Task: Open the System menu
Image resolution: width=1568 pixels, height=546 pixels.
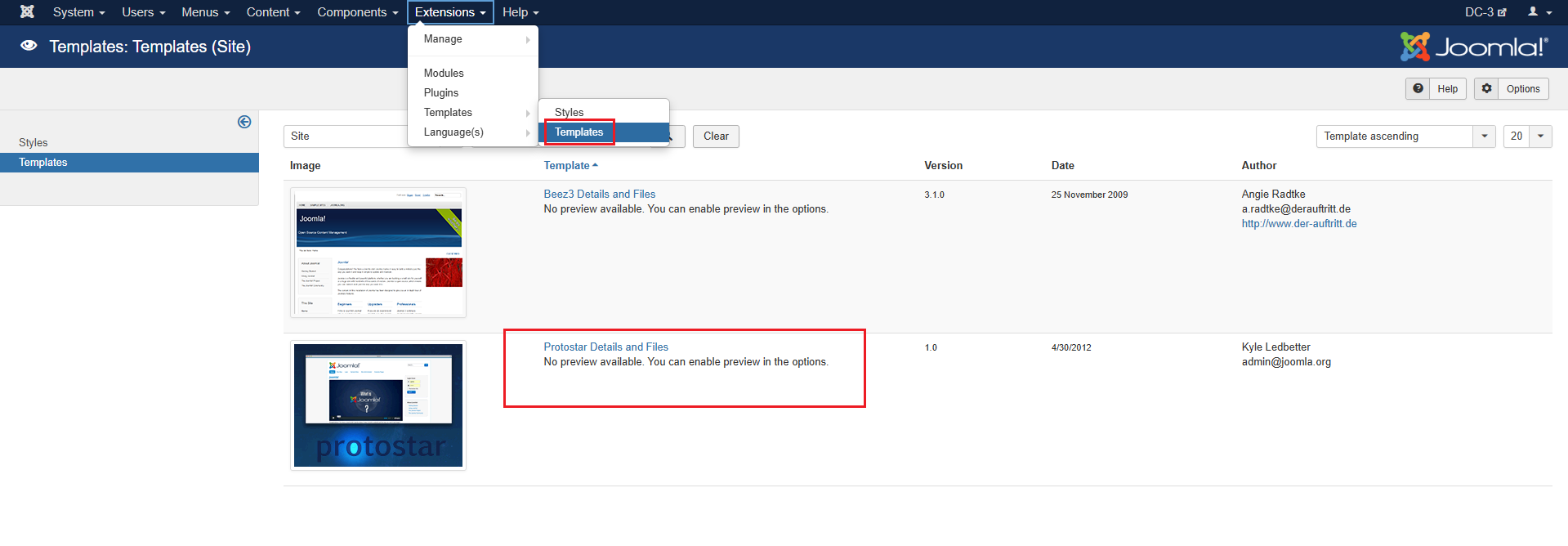Action: (79, 12)
